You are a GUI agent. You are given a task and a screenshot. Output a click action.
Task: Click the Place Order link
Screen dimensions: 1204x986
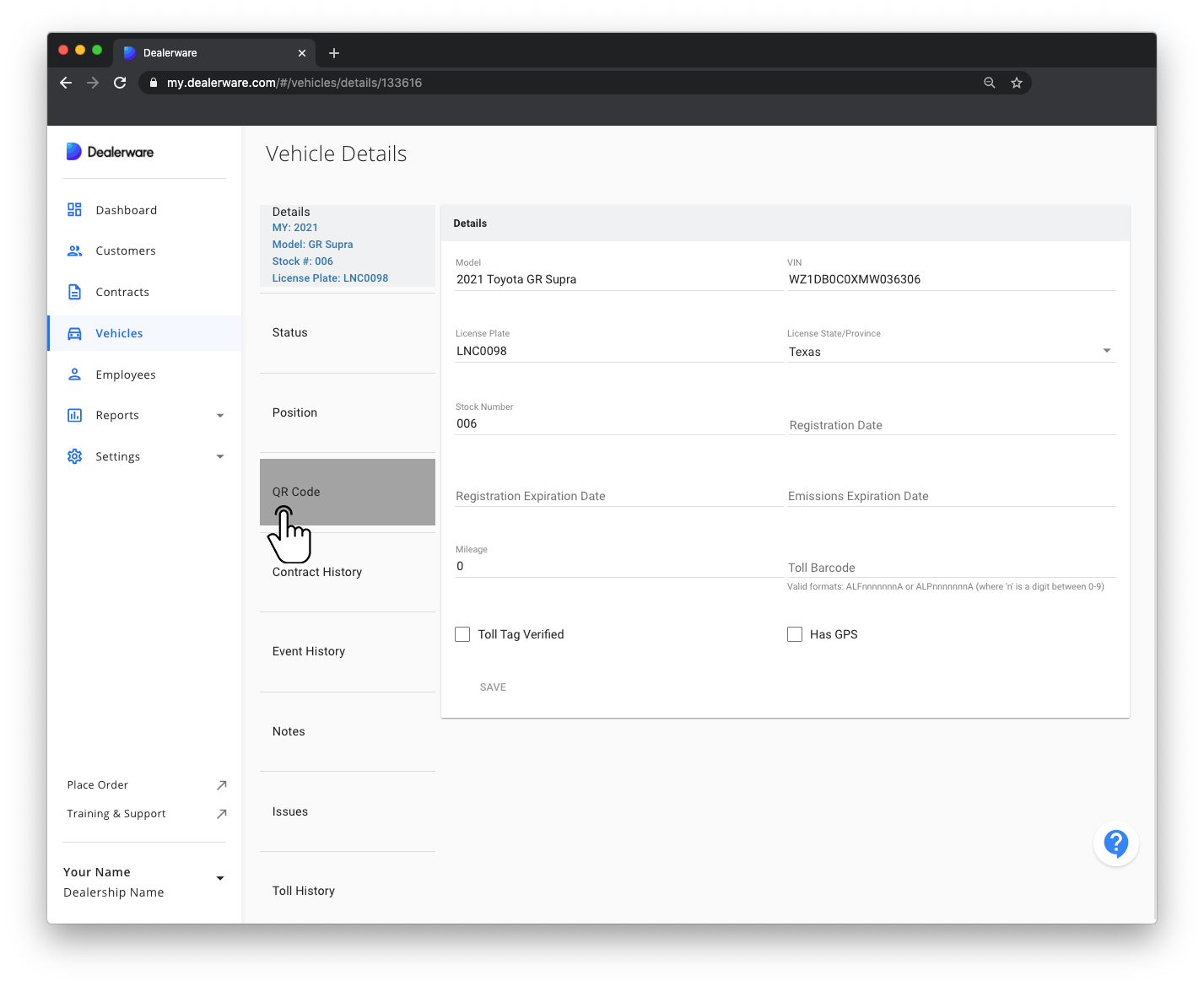98,785
